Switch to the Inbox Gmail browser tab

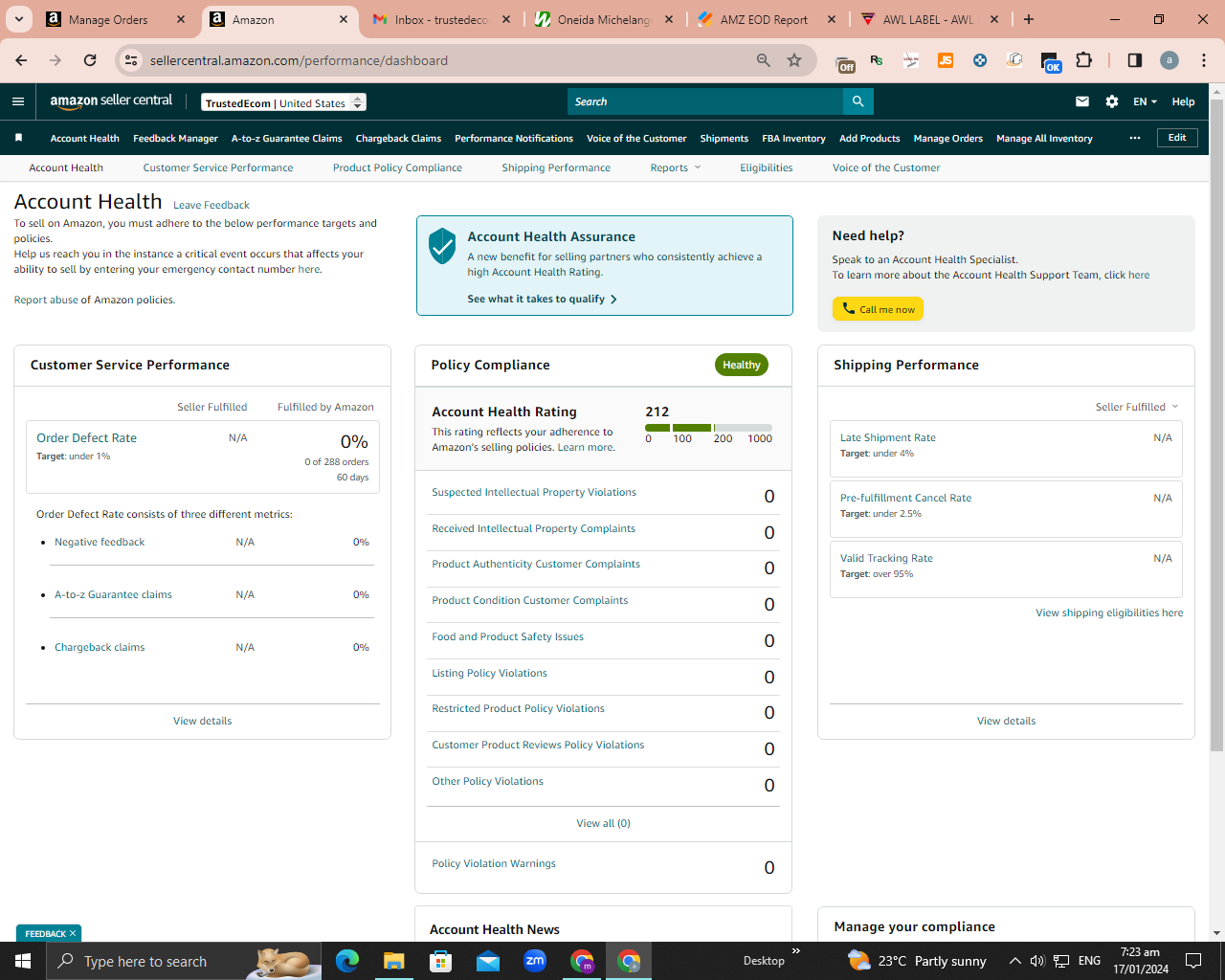click(443, 19)
